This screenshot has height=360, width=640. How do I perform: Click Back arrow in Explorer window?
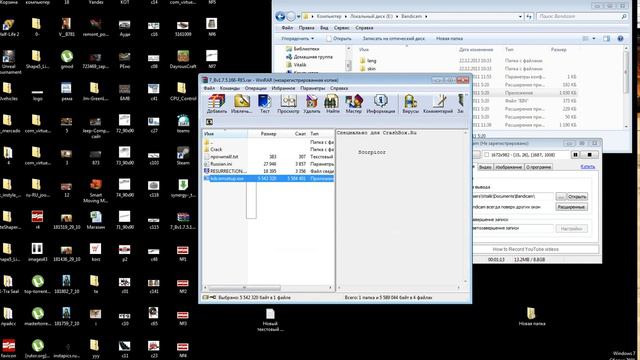click(280, 16)
